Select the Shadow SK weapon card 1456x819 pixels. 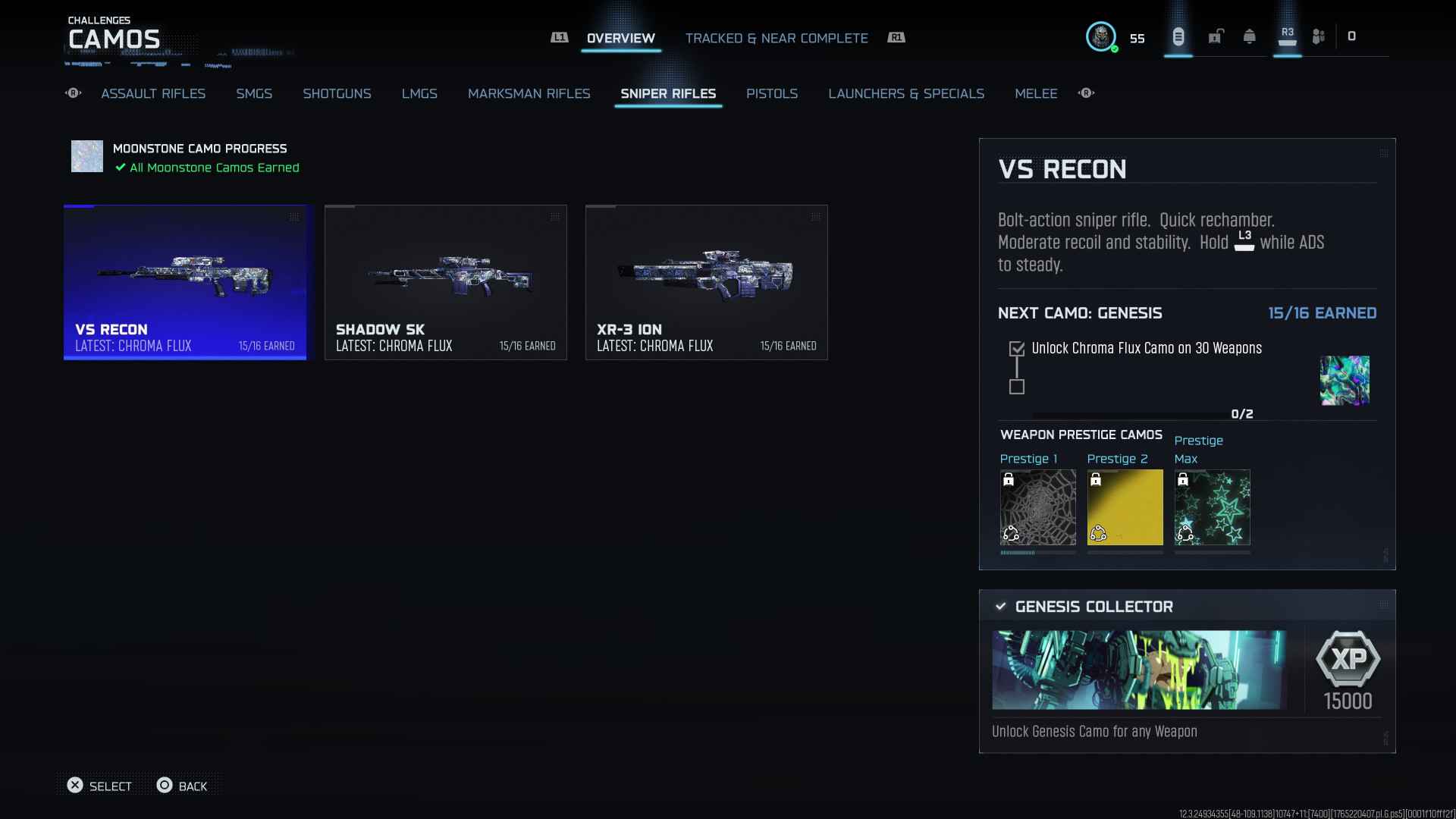pyautogui.click(x=445, y=282)
